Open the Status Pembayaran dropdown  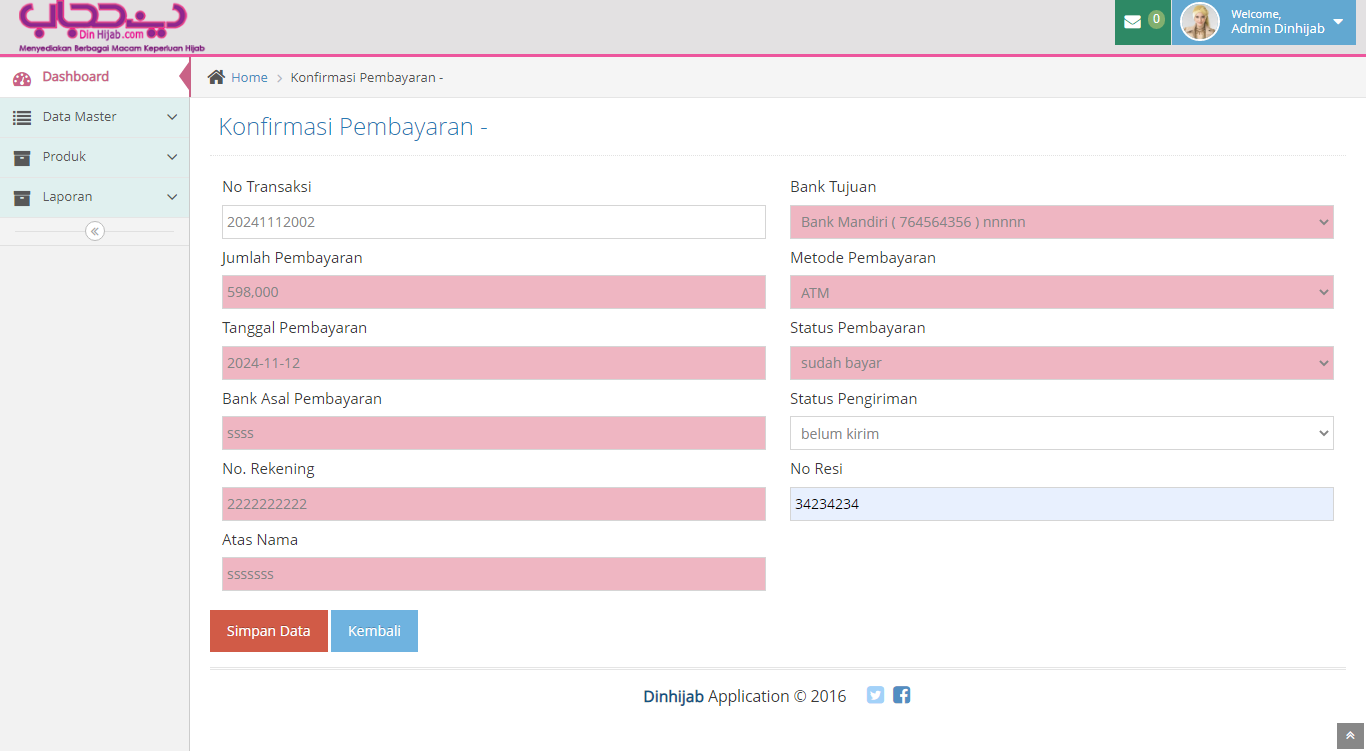coord(1061,363)
